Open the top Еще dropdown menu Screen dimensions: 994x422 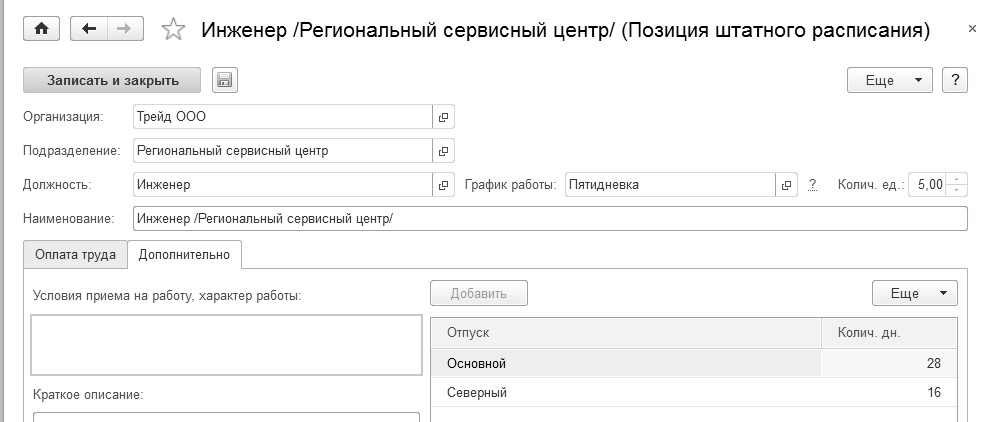pos(889,80)
